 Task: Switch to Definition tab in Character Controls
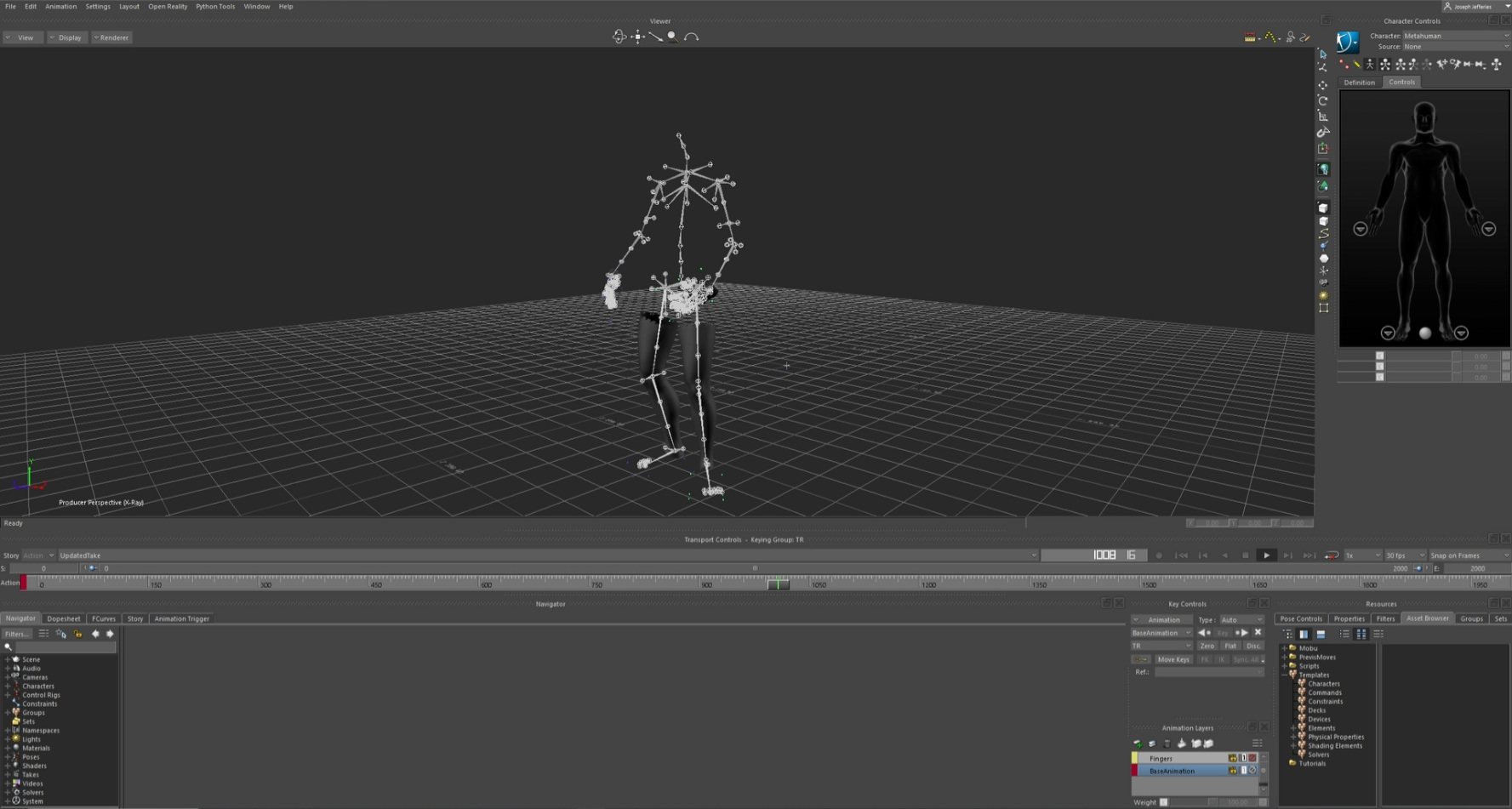[x=1359, y=83]
